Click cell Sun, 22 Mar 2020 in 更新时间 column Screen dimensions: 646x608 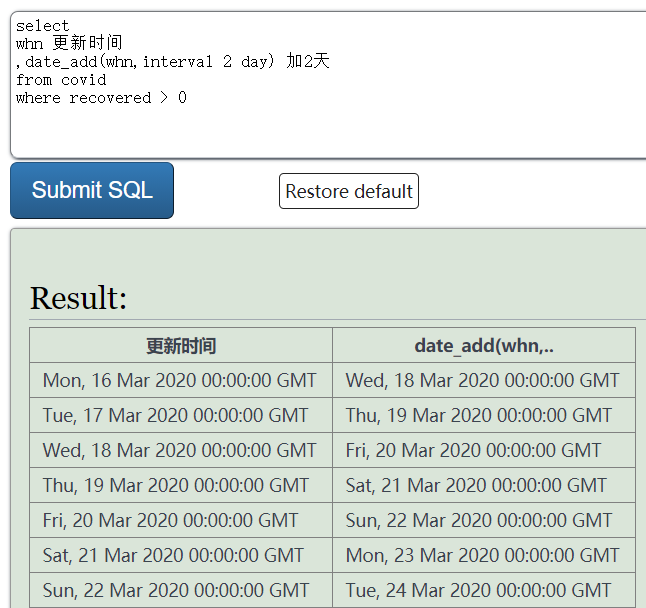pos(181,590)
